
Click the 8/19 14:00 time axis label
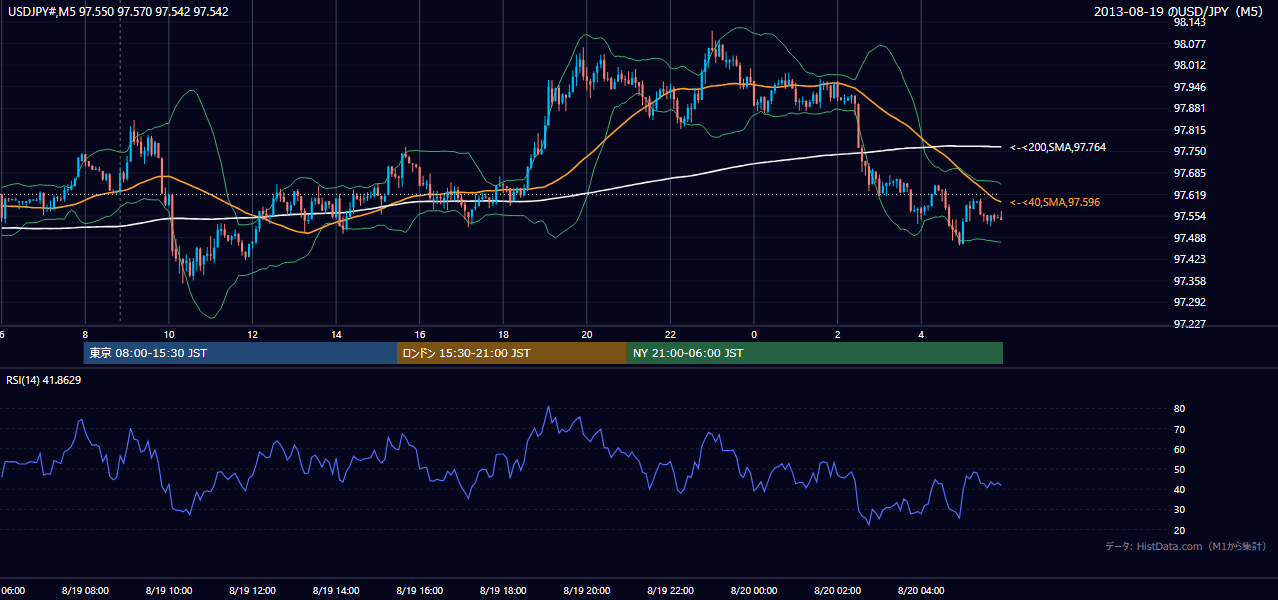pyautogui.click(x=336, y=591)
